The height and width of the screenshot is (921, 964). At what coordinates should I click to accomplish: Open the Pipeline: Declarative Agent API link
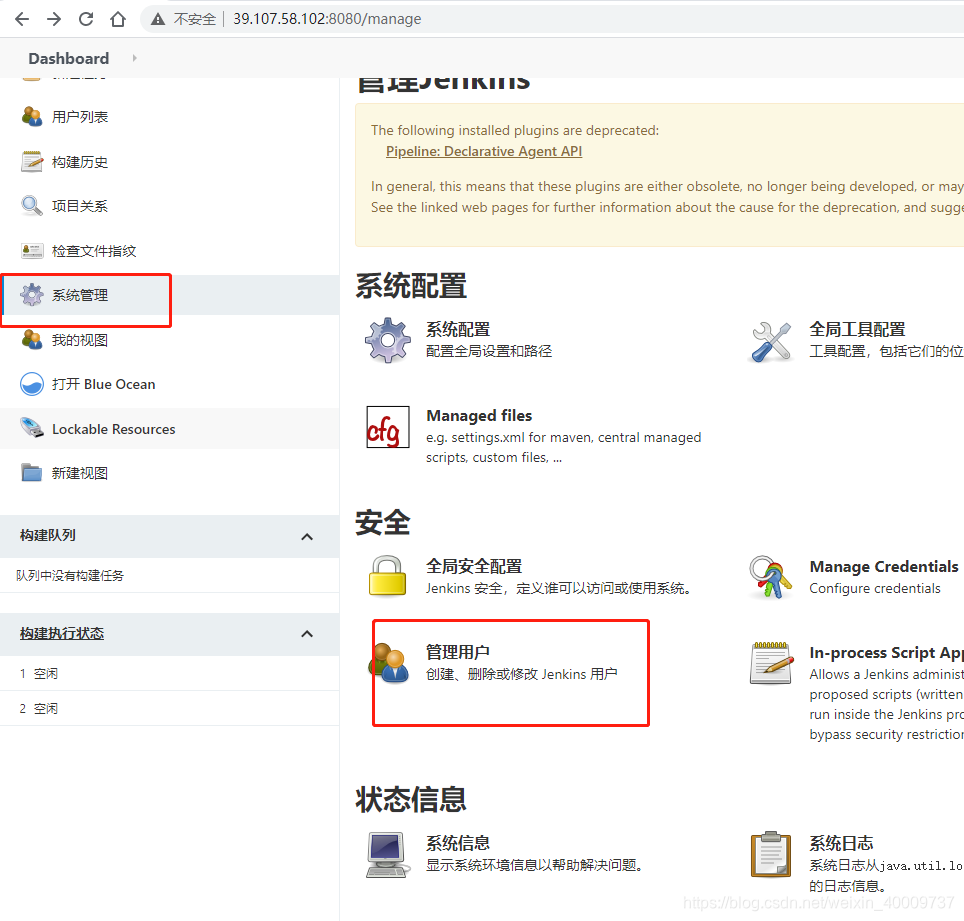(x=484, y=151)
